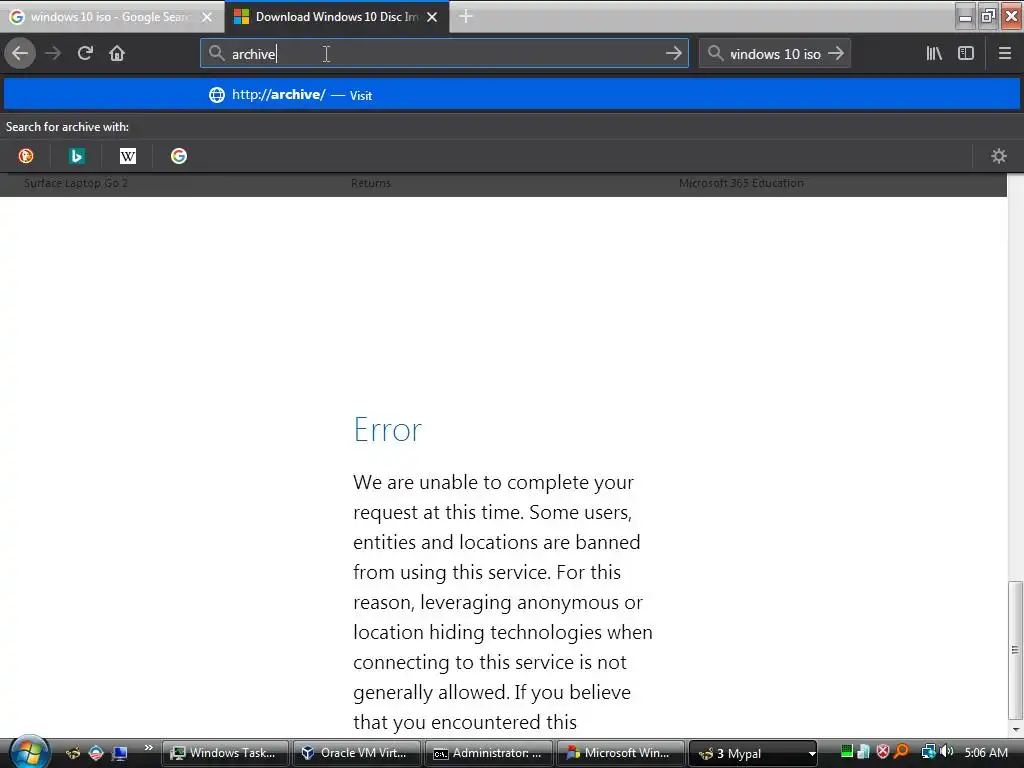
Task: Select the Download Windows 10 Disc Image tab
Action: click(336, 17)
